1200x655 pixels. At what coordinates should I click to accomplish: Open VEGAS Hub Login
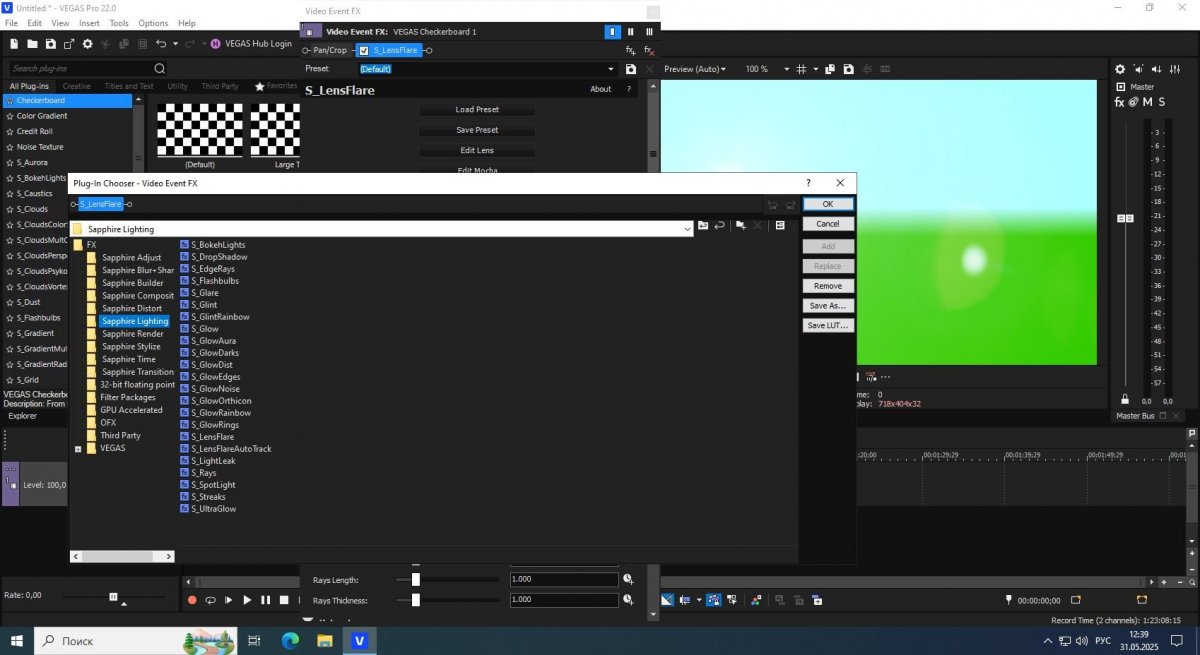[x=251, y=44]
